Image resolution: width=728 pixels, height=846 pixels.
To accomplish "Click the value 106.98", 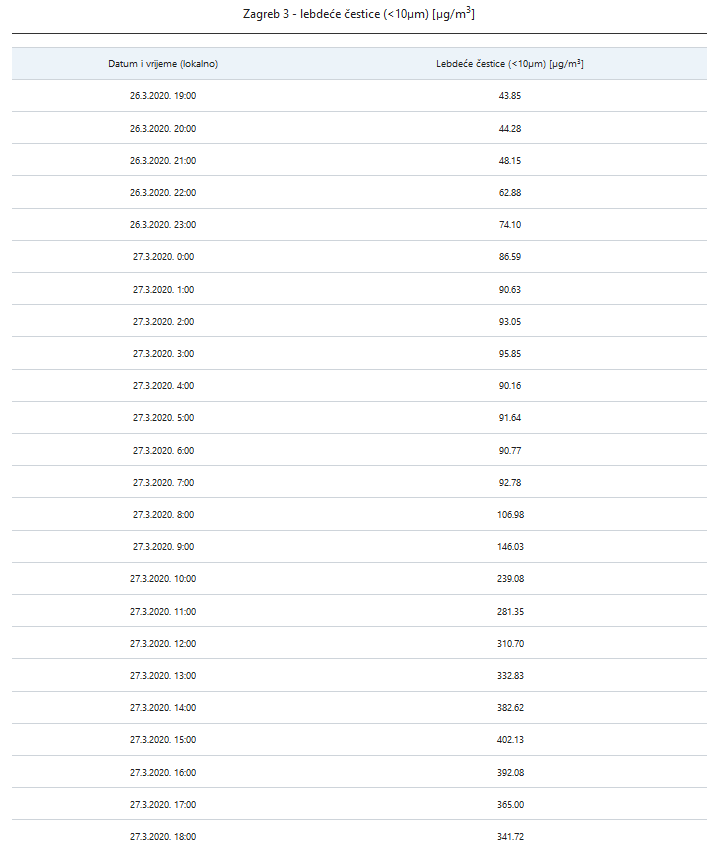I will coord(510,515).
